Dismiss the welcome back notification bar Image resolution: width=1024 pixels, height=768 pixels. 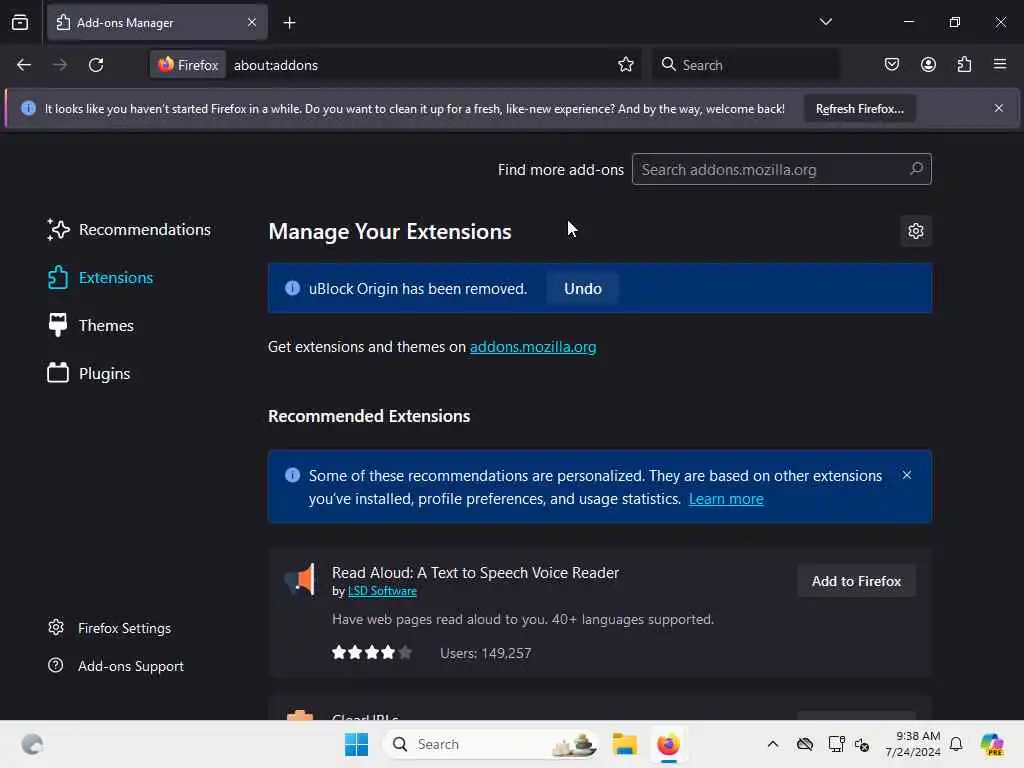[999, 108]
